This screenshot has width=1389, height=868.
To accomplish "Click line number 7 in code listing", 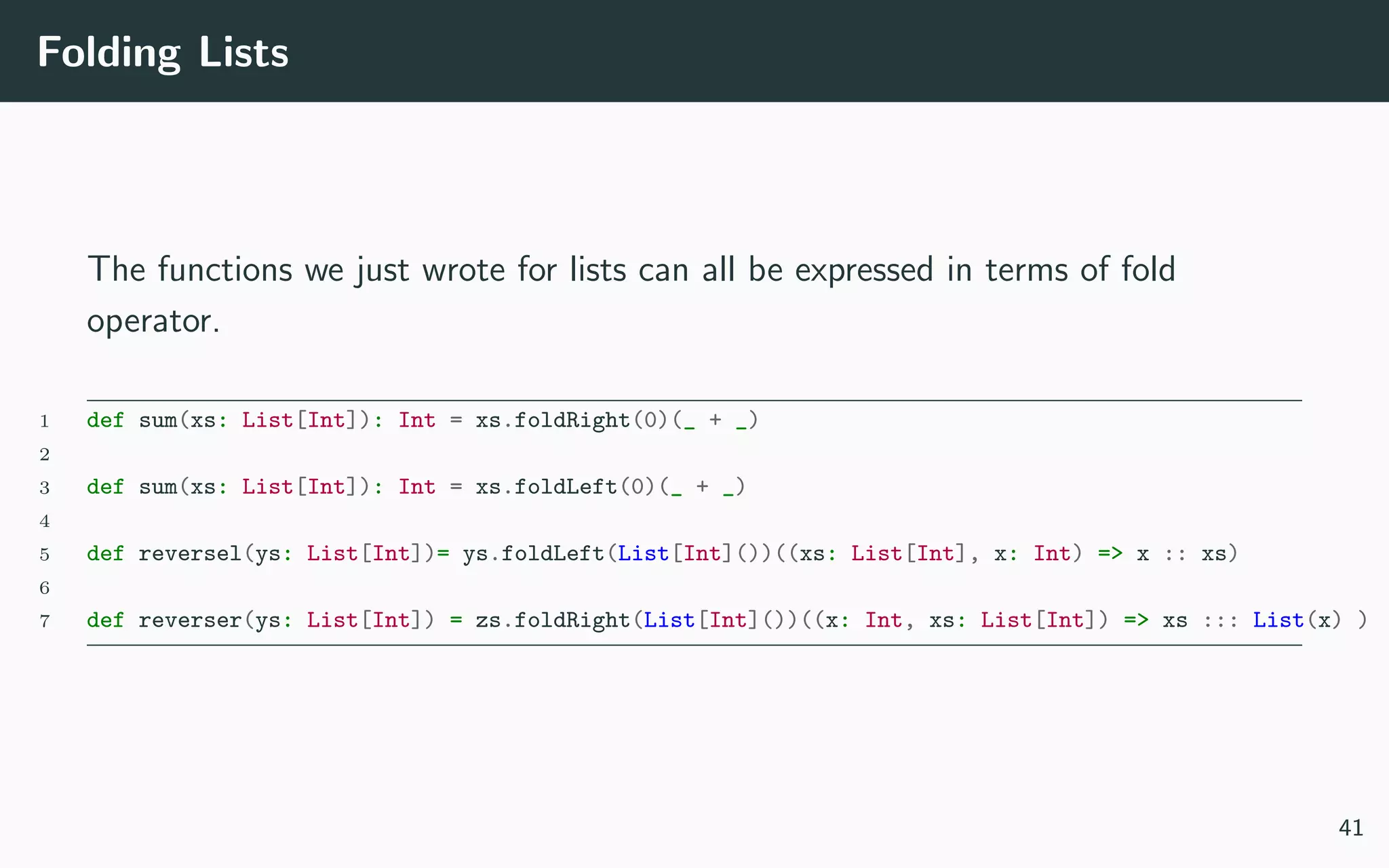I will click(45, 621).
